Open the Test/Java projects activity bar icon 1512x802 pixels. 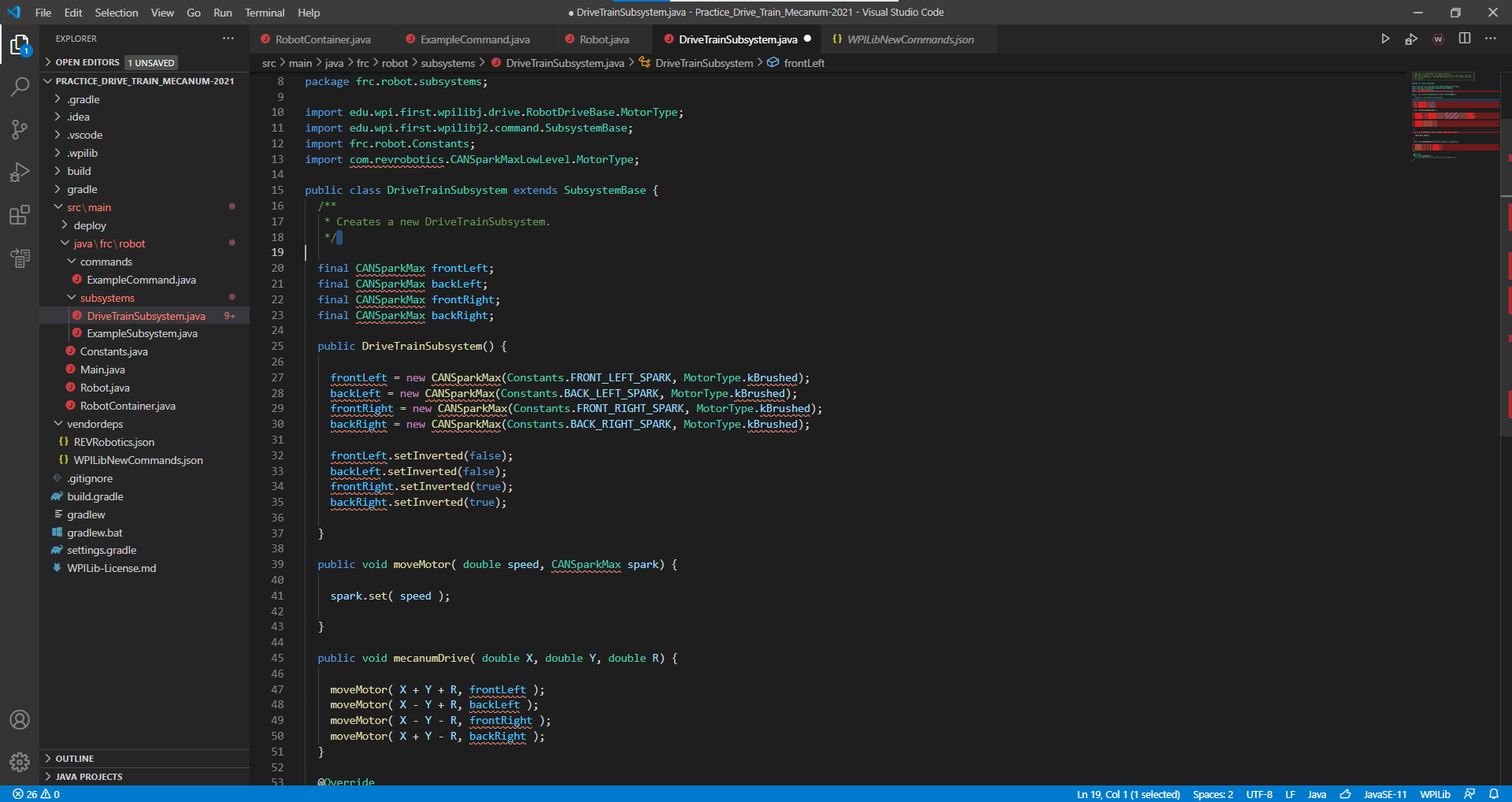pyautogui.click(x=20, y=257)
